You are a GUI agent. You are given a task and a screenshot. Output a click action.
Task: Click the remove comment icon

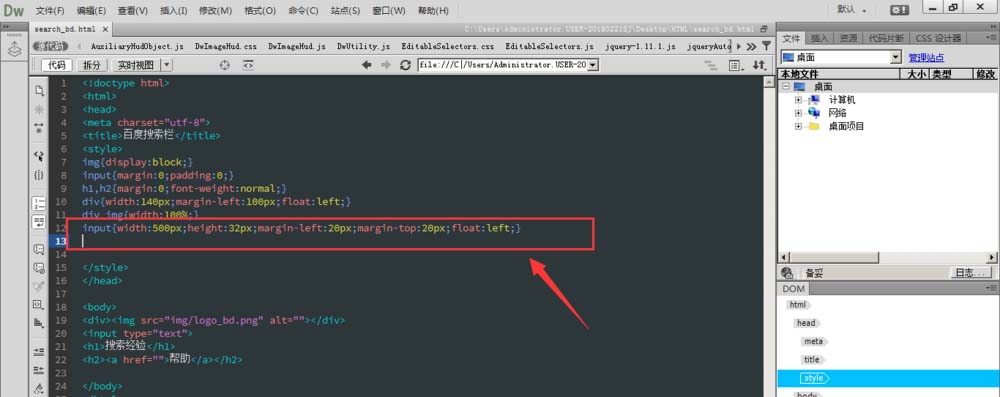39,267
